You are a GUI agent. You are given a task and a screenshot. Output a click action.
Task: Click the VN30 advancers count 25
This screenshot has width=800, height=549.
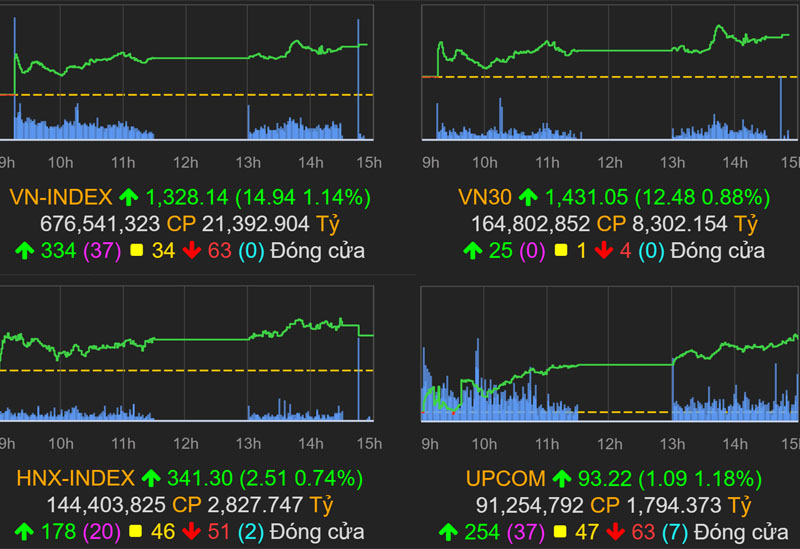click(501, 251)
